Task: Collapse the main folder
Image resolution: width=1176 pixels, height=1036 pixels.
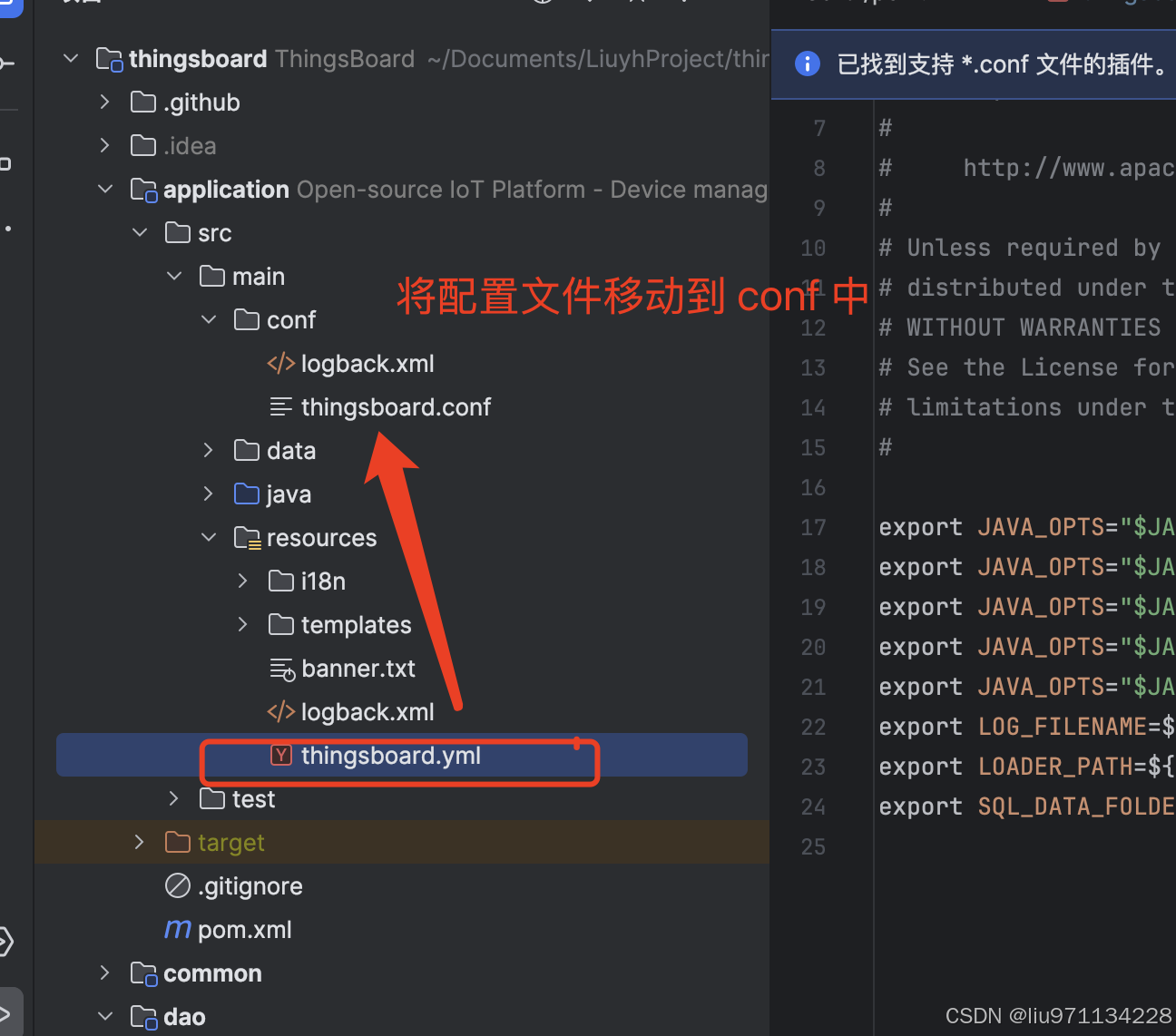Action: [173, 276]
